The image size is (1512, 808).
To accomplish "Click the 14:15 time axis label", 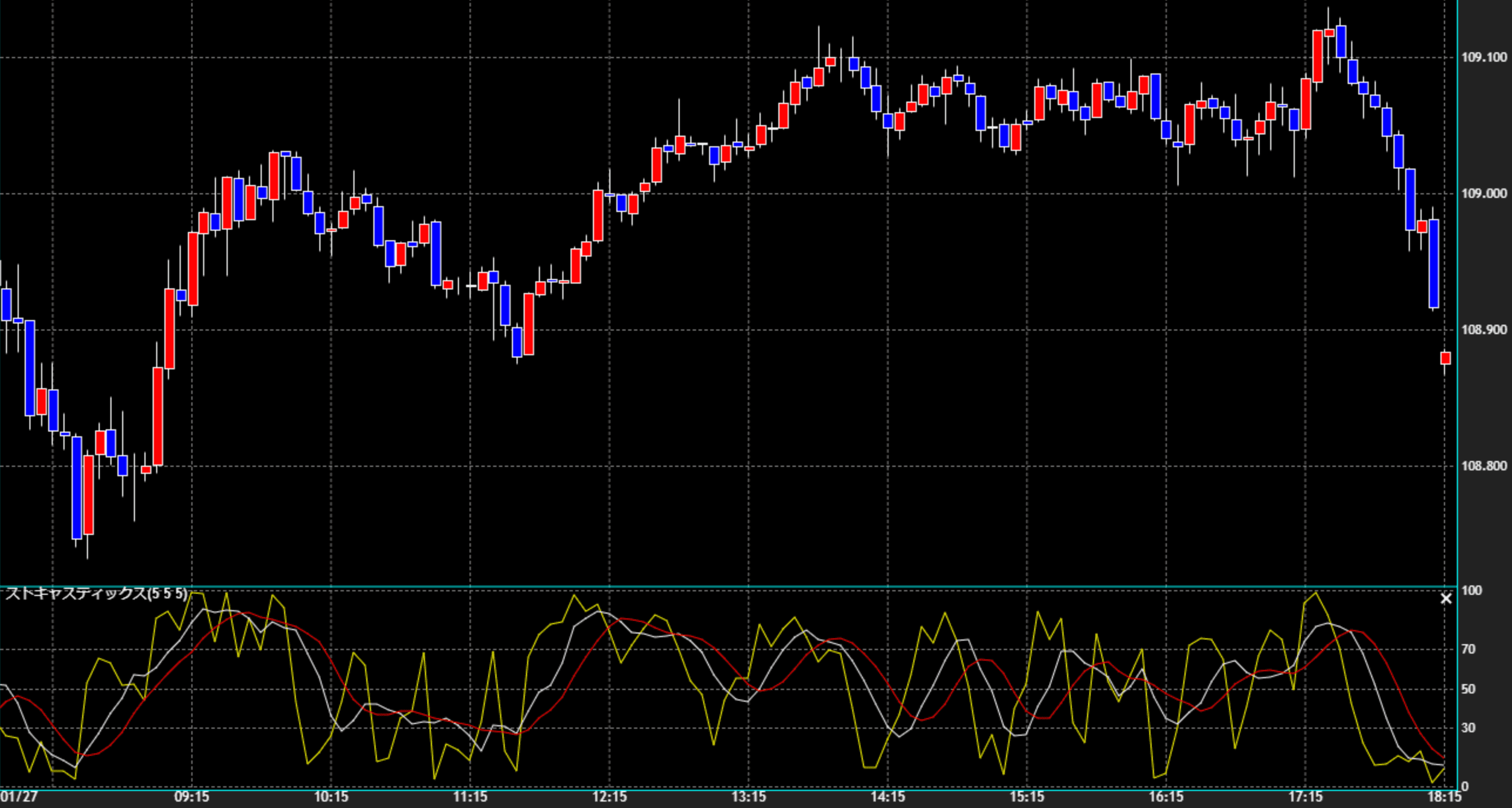I will click(x=887, y=797).
